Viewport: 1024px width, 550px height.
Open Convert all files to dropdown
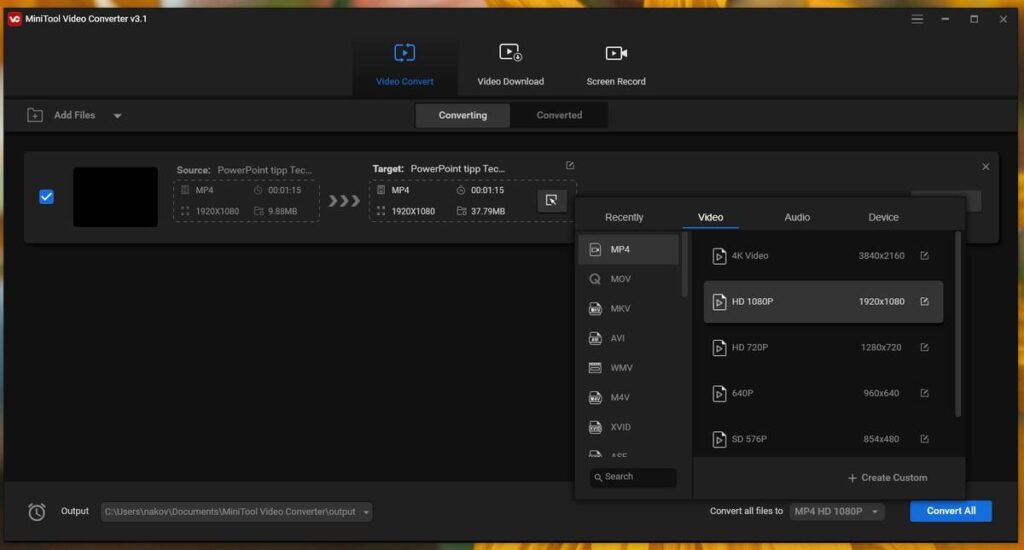(x=837, y=511)
